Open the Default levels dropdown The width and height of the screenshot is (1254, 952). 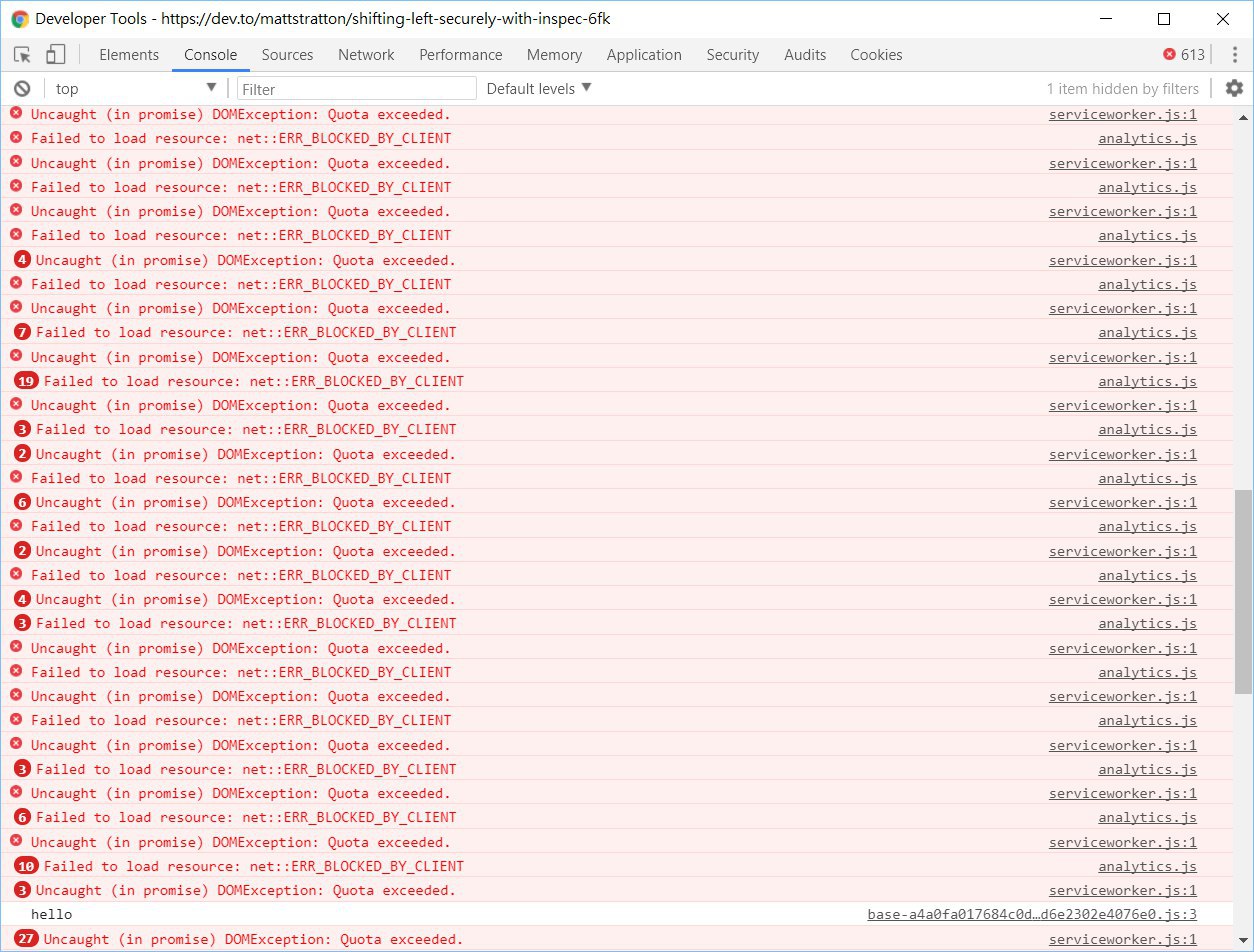[x=539, y=89]
